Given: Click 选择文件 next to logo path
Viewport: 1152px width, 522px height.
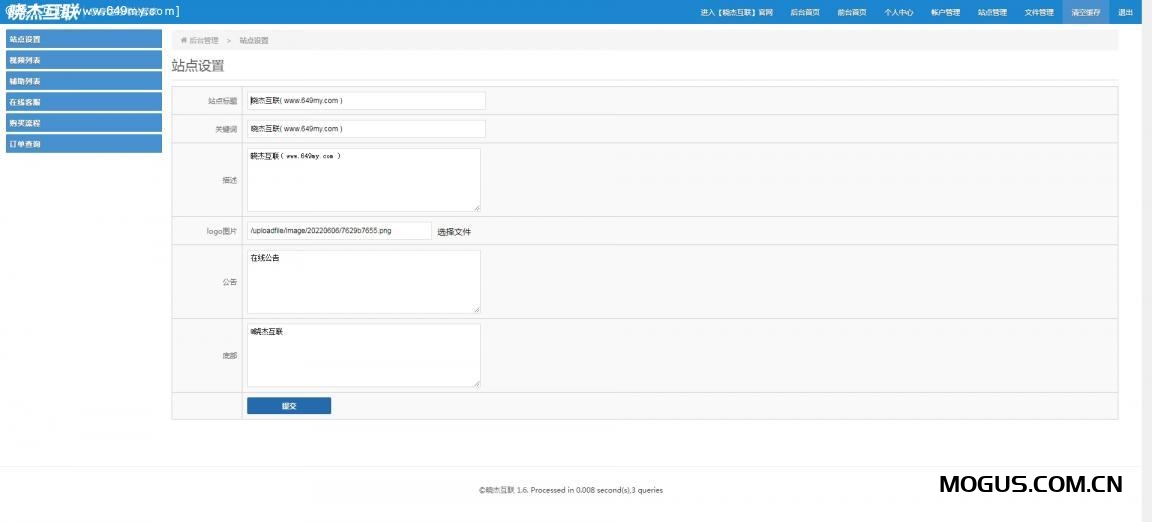Looking at the screenshot, I should [454, 231].
